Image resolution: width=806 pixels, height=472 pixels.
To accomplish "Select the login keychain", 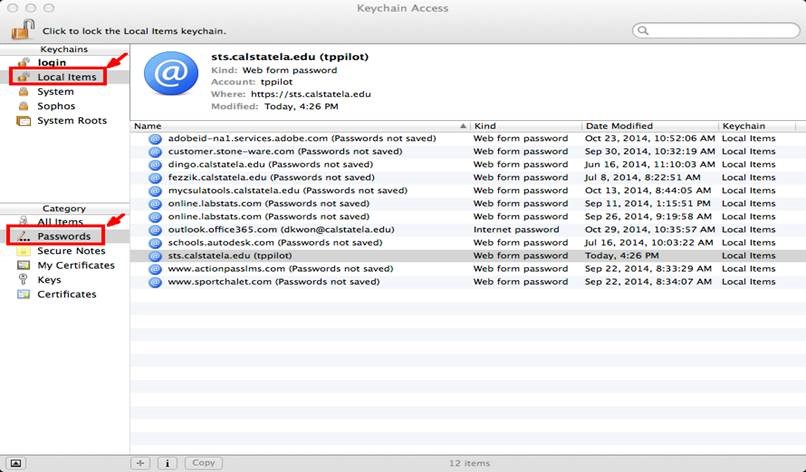I will [51, 62].
